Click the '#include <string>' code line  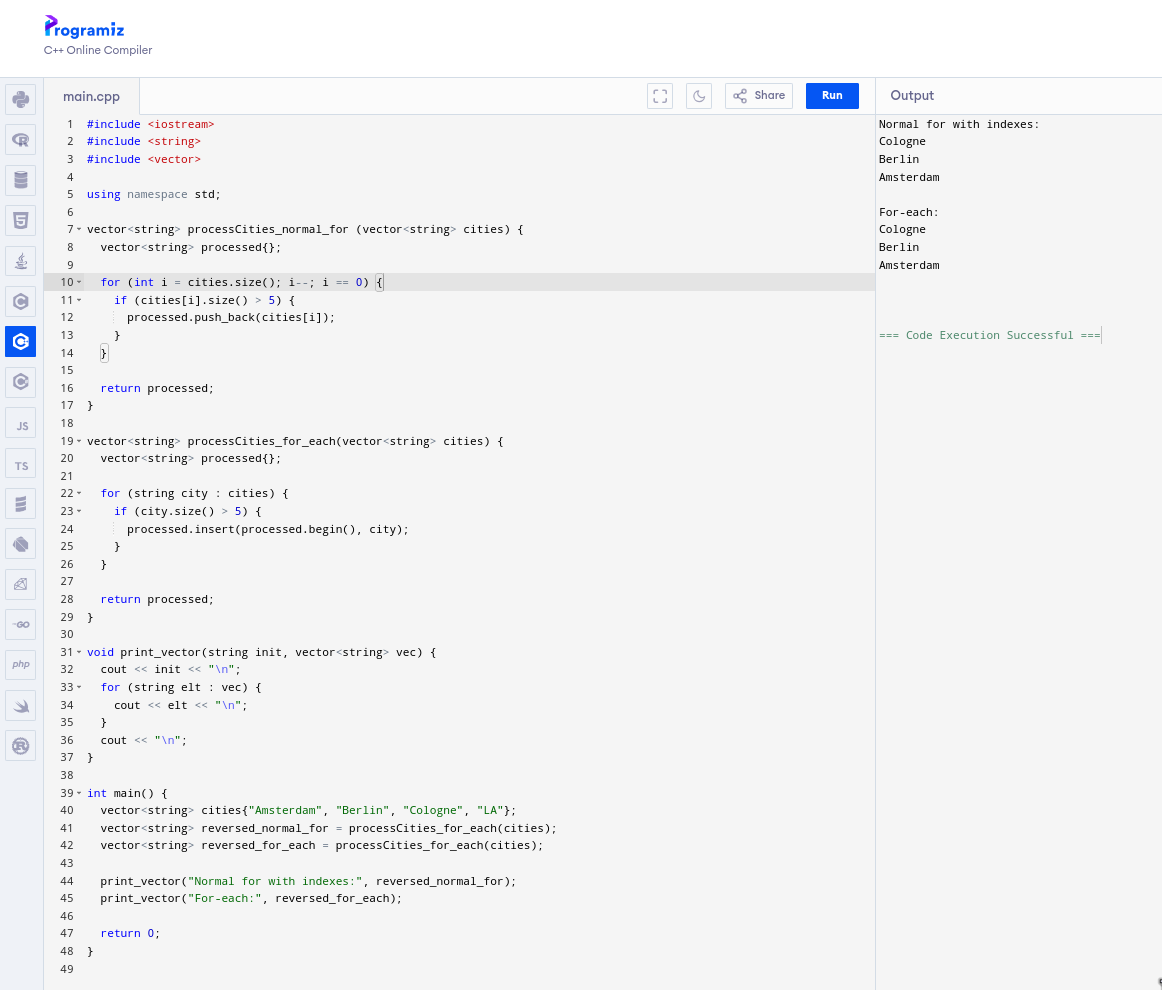pos(144,142)
